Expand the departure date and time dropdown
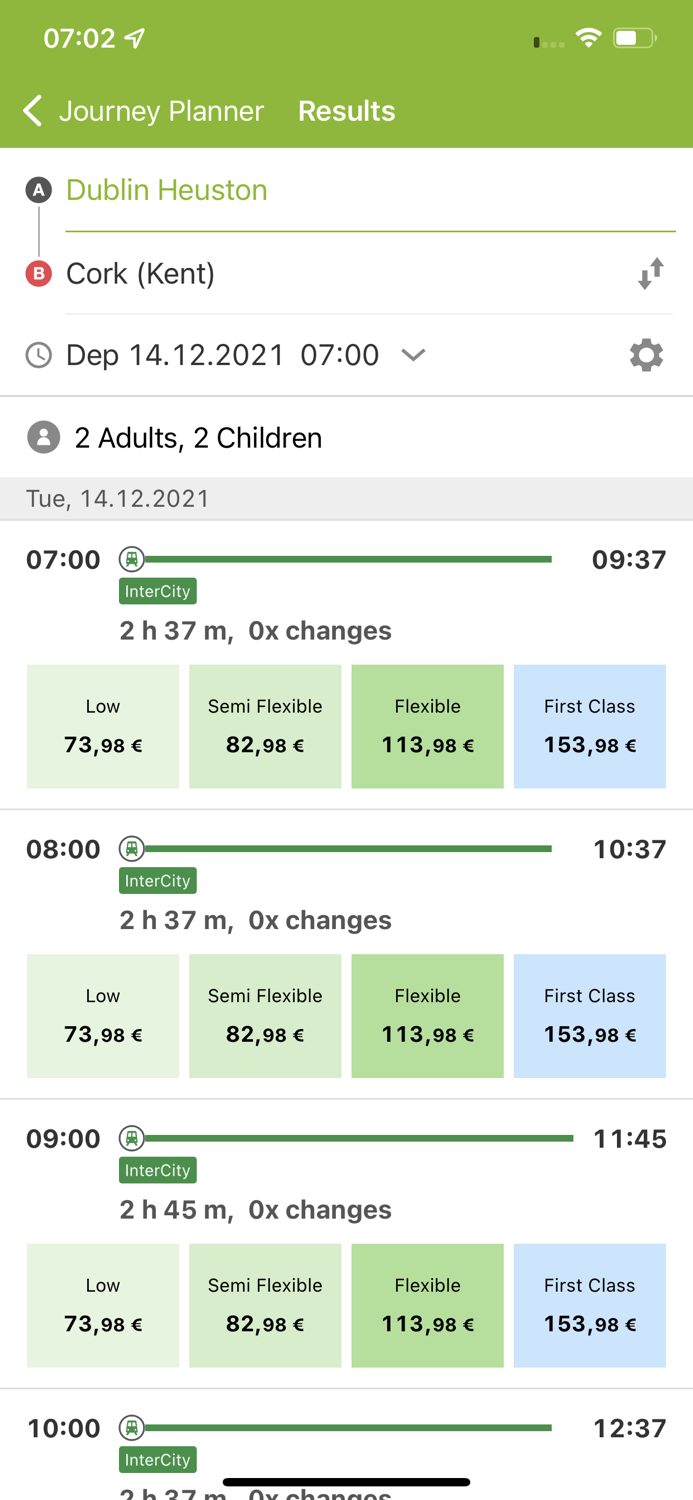 (x=413, y=355)
